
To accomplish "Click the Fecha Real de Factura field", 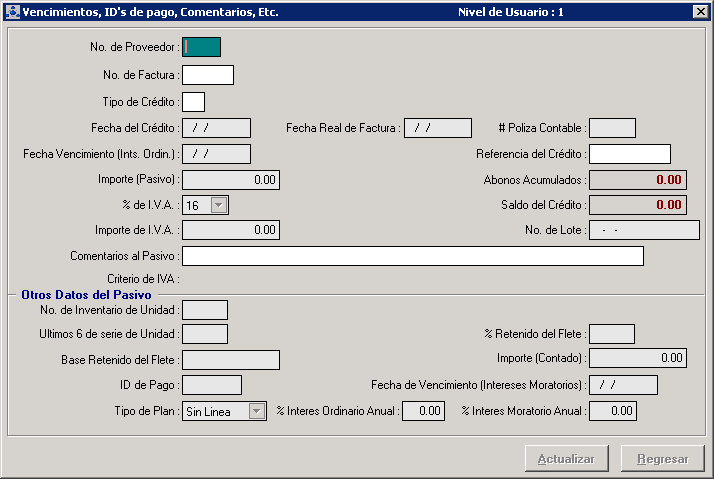I will coord(437,128).
